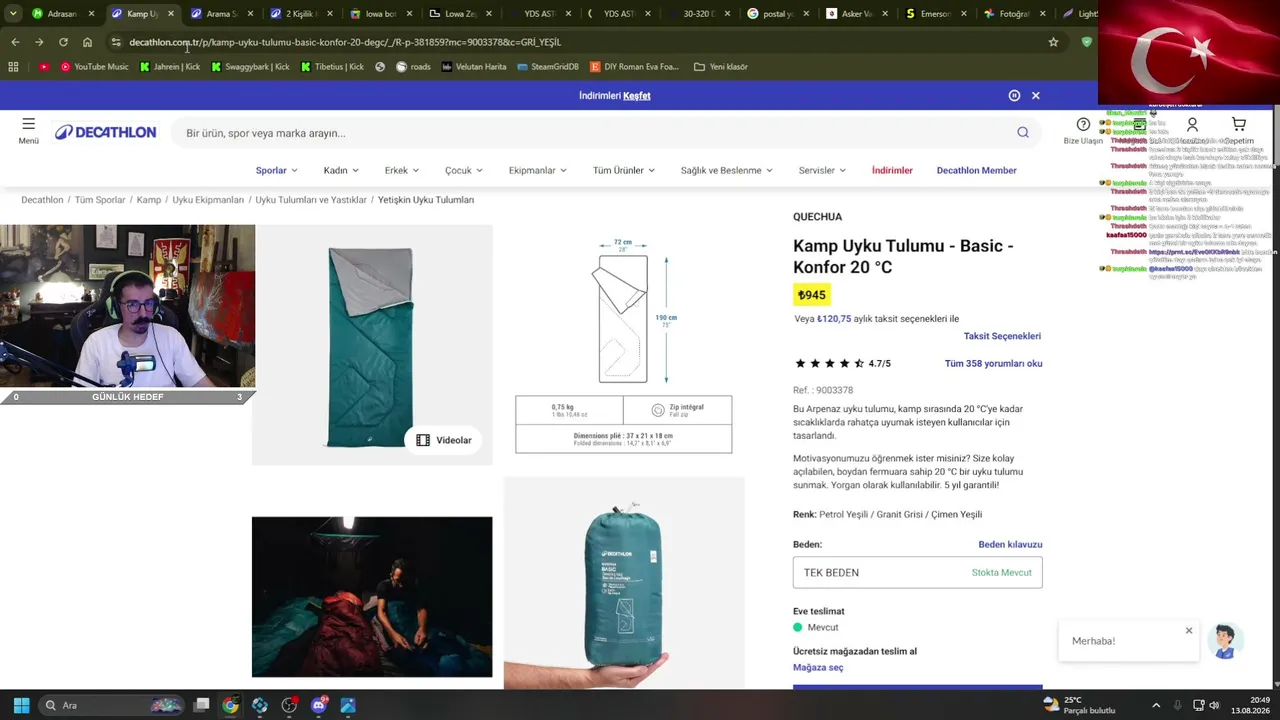Screen dimensions: 1280x720
Task: Open the Decathlon Member menu item
Action: [977, 170]
